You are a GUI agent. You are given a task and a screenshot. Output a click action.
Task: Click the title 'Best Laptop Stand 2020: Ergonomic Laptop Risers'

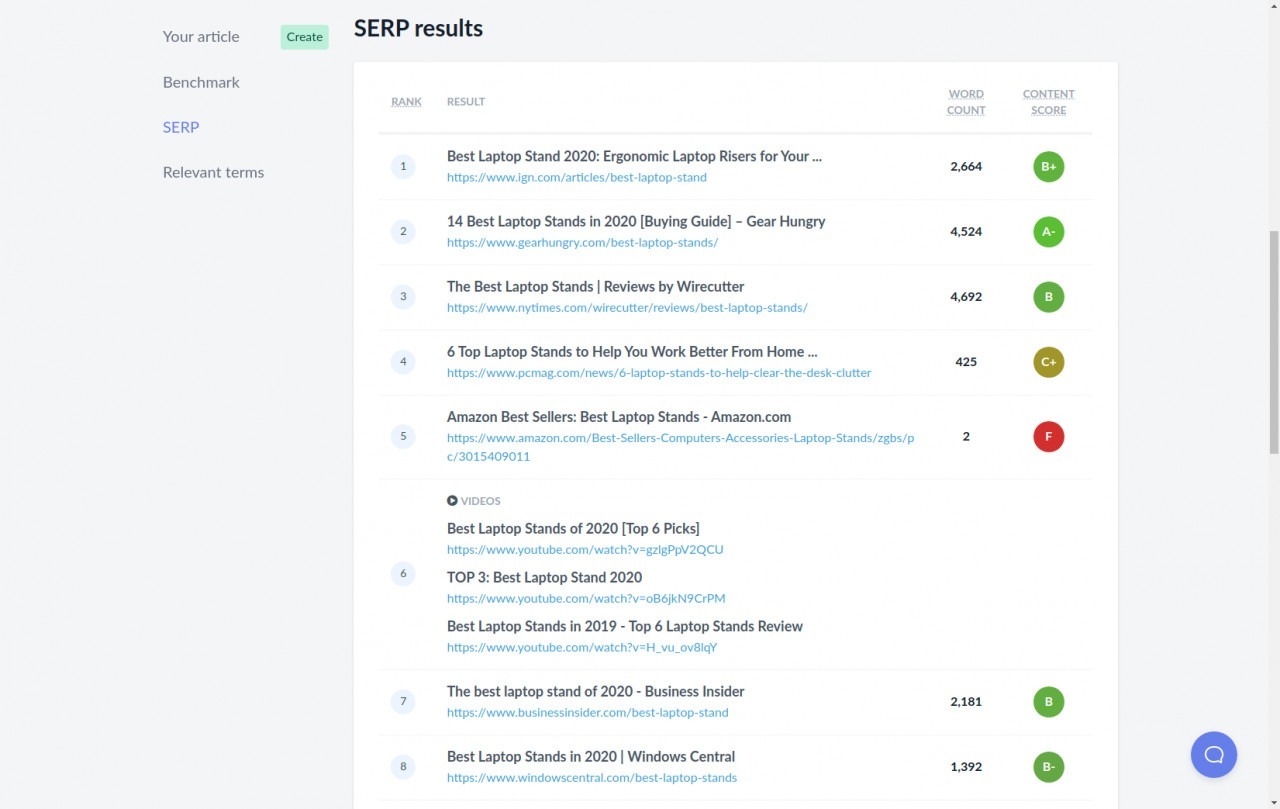coord(634,157)
